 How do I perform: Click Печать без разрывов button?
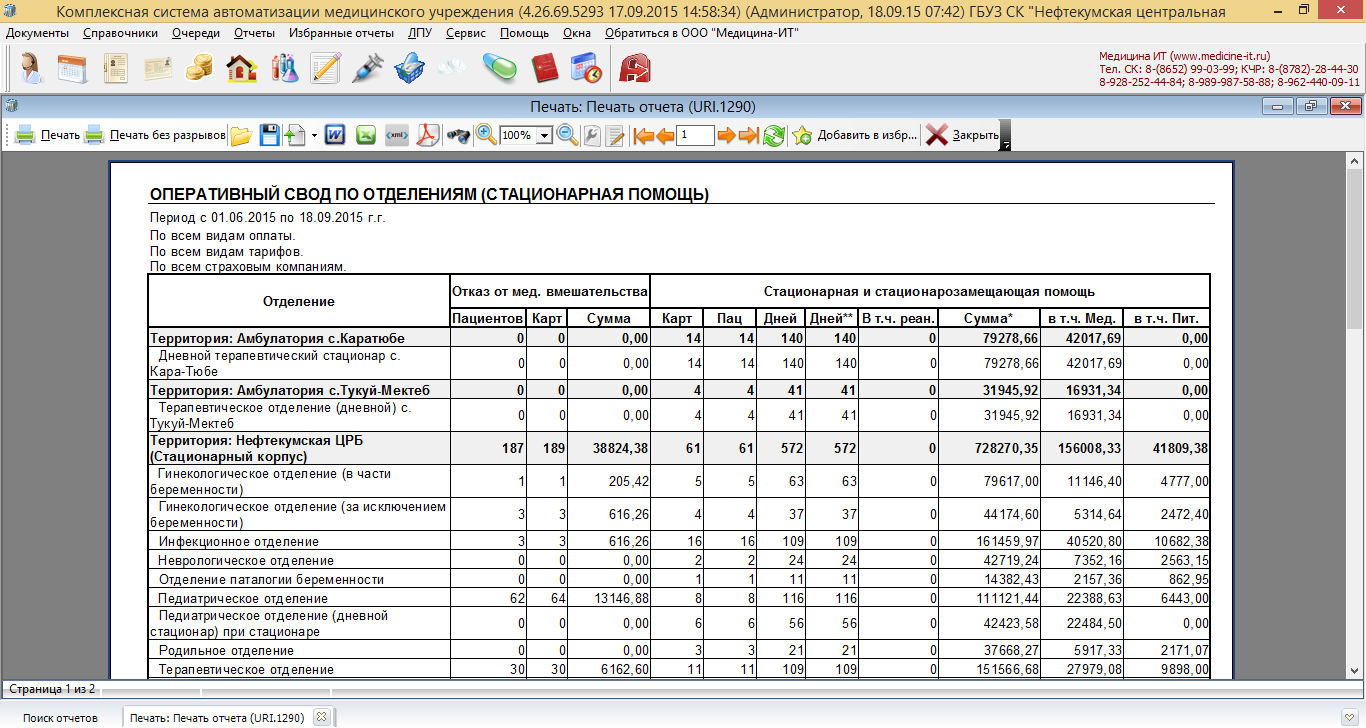155,135
